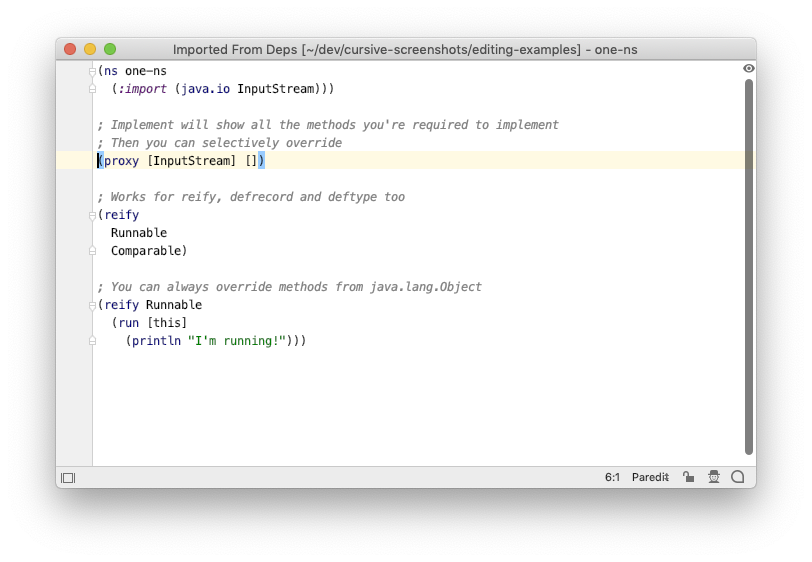Click the eye inspection icon in editor corner
This screenshot has height=562, width=812.
pyautogui.click(x=748, y=68)
